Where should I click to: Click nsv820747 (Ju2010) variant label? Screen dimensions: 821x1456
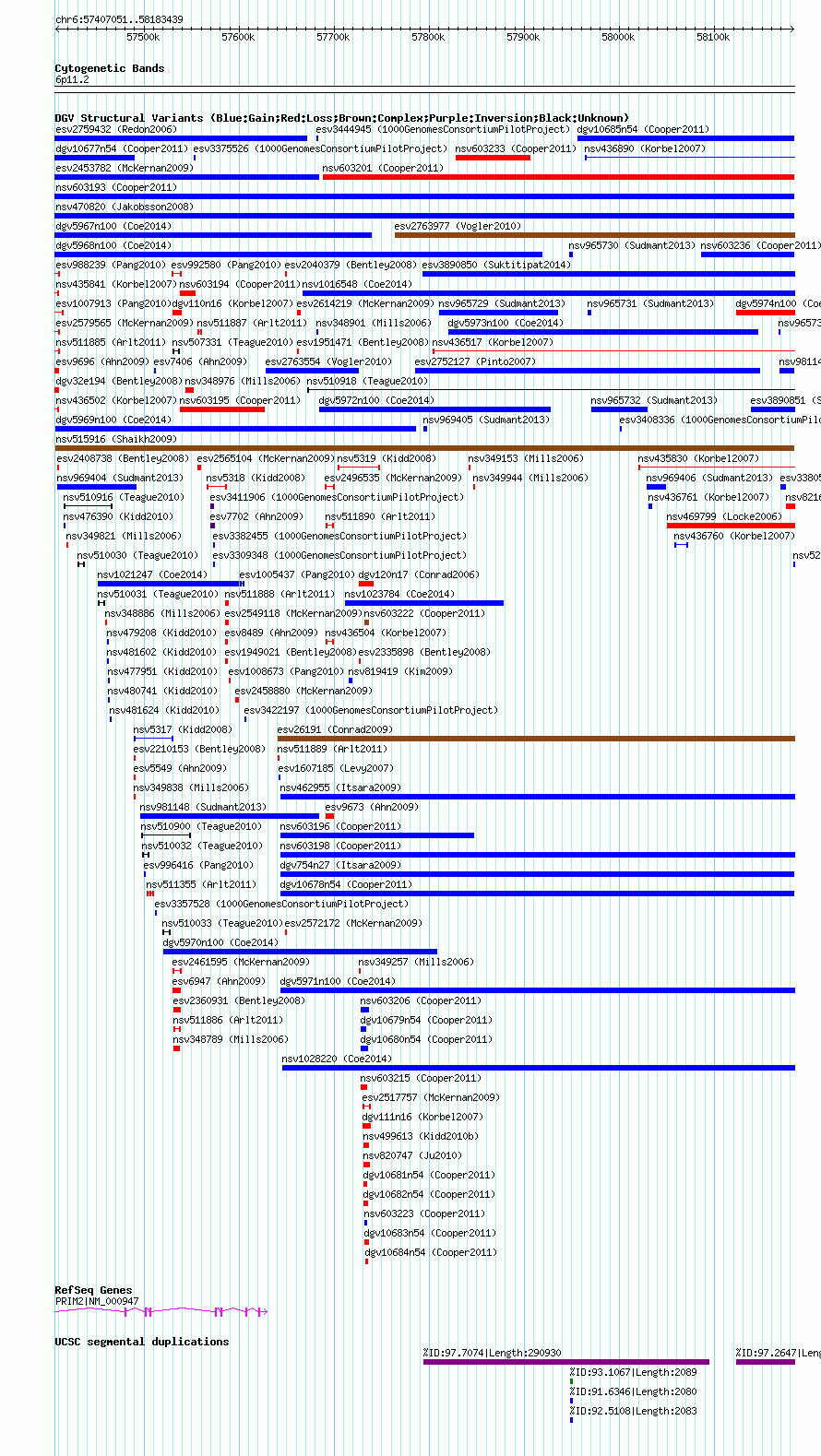tap(412, 1155)
